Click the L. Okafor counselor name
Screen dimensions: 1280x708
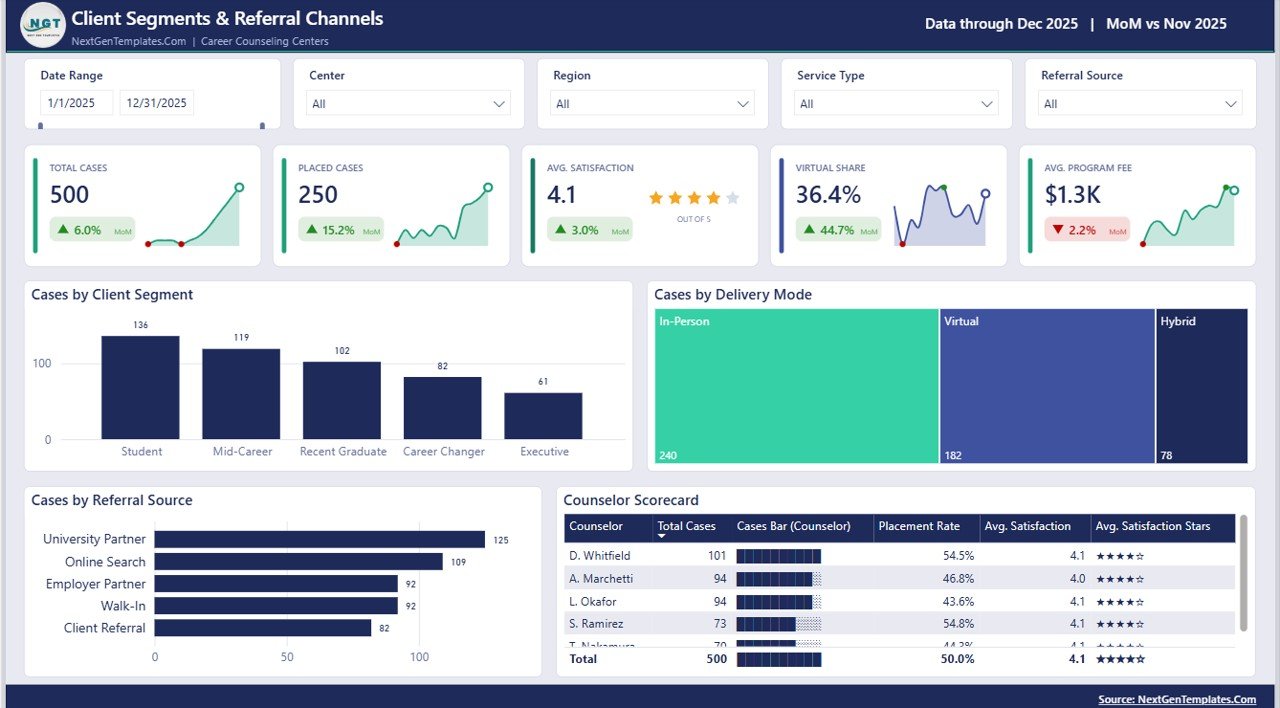(593, 601)
